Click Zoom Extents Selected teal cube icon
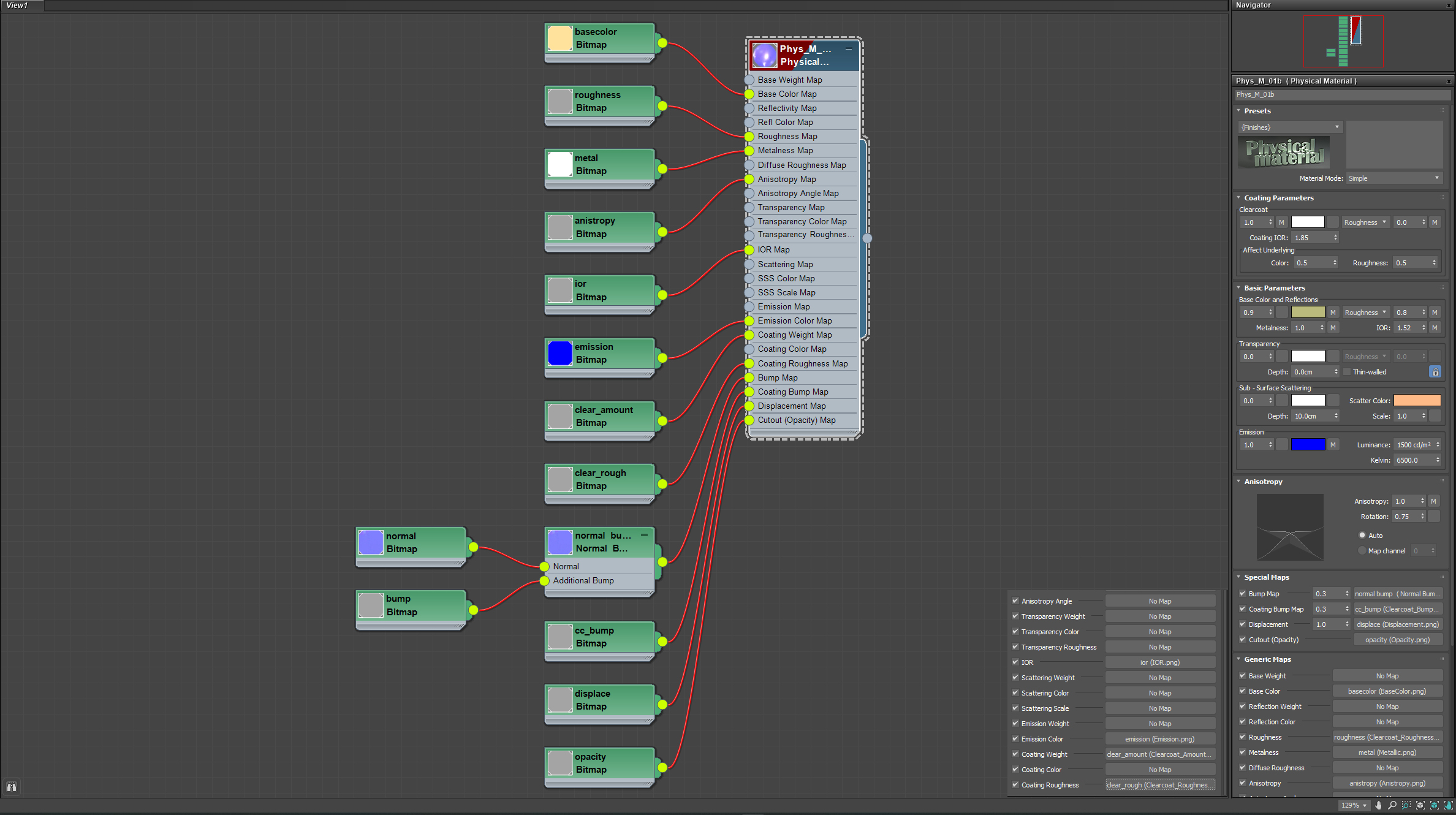This screenshot has height=815, width=1456. tap(1435, 805)
